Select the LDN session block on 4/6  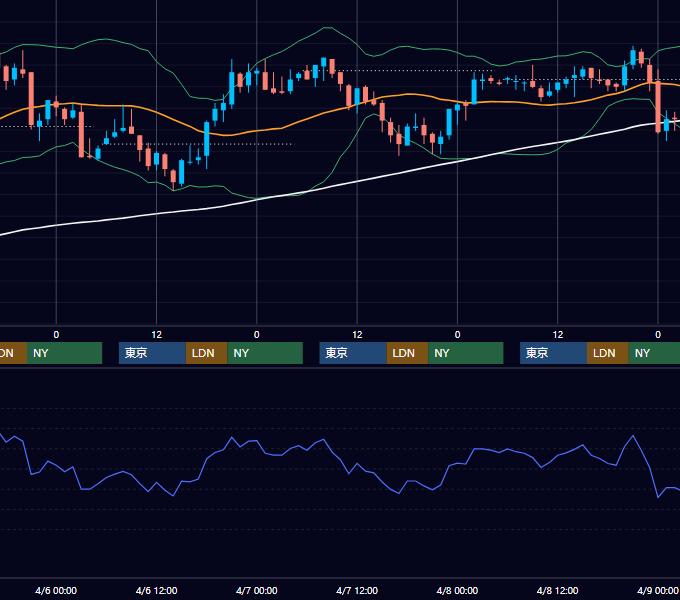tap(206, 353)
